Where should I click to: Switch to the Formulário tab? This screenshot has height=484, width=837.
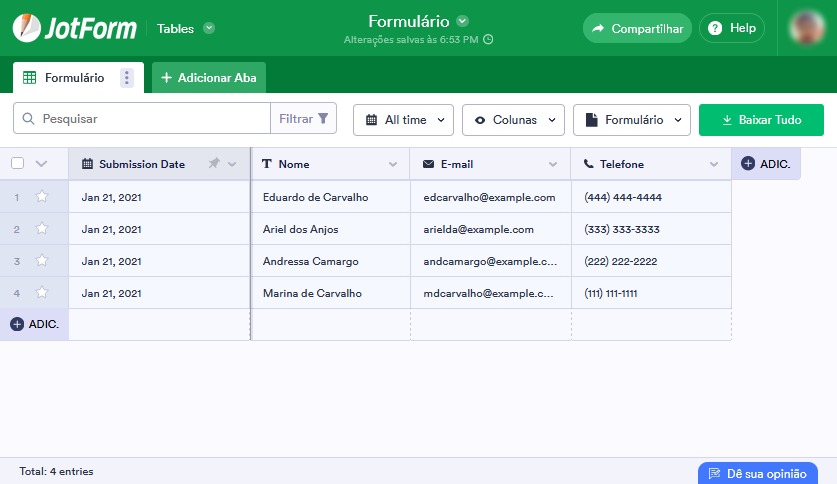66,78
